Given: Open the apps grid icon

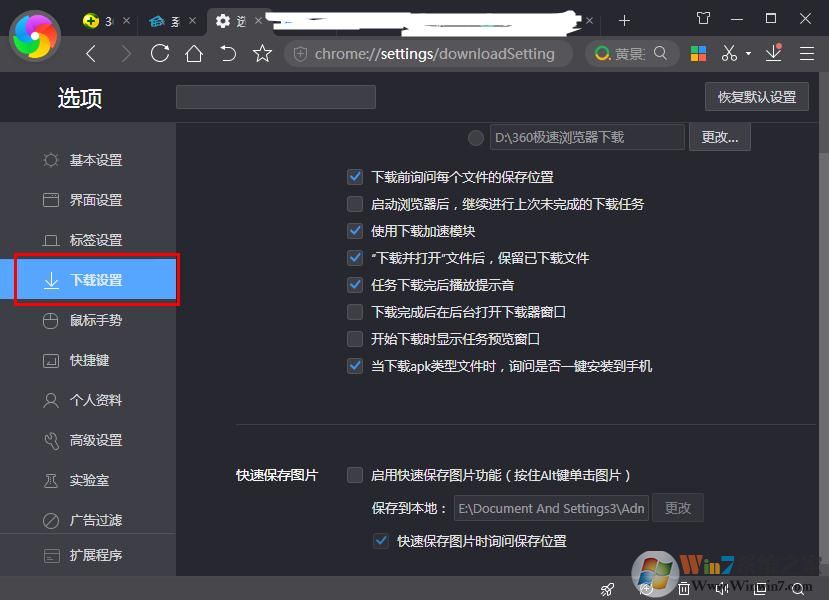Looking at the screenshot, I should tap(698, 53).
